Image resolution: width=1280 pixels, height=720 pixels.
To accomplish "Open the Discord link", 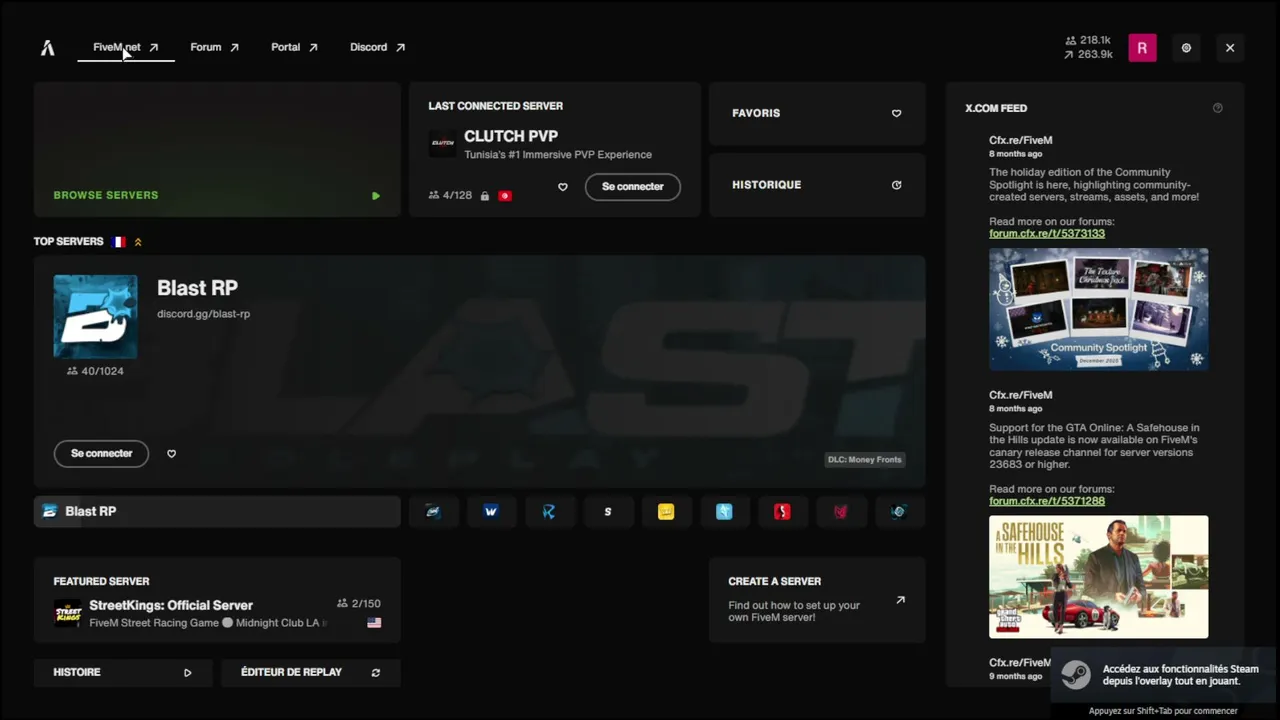I will pyautogui.click(x=377, y=47).
